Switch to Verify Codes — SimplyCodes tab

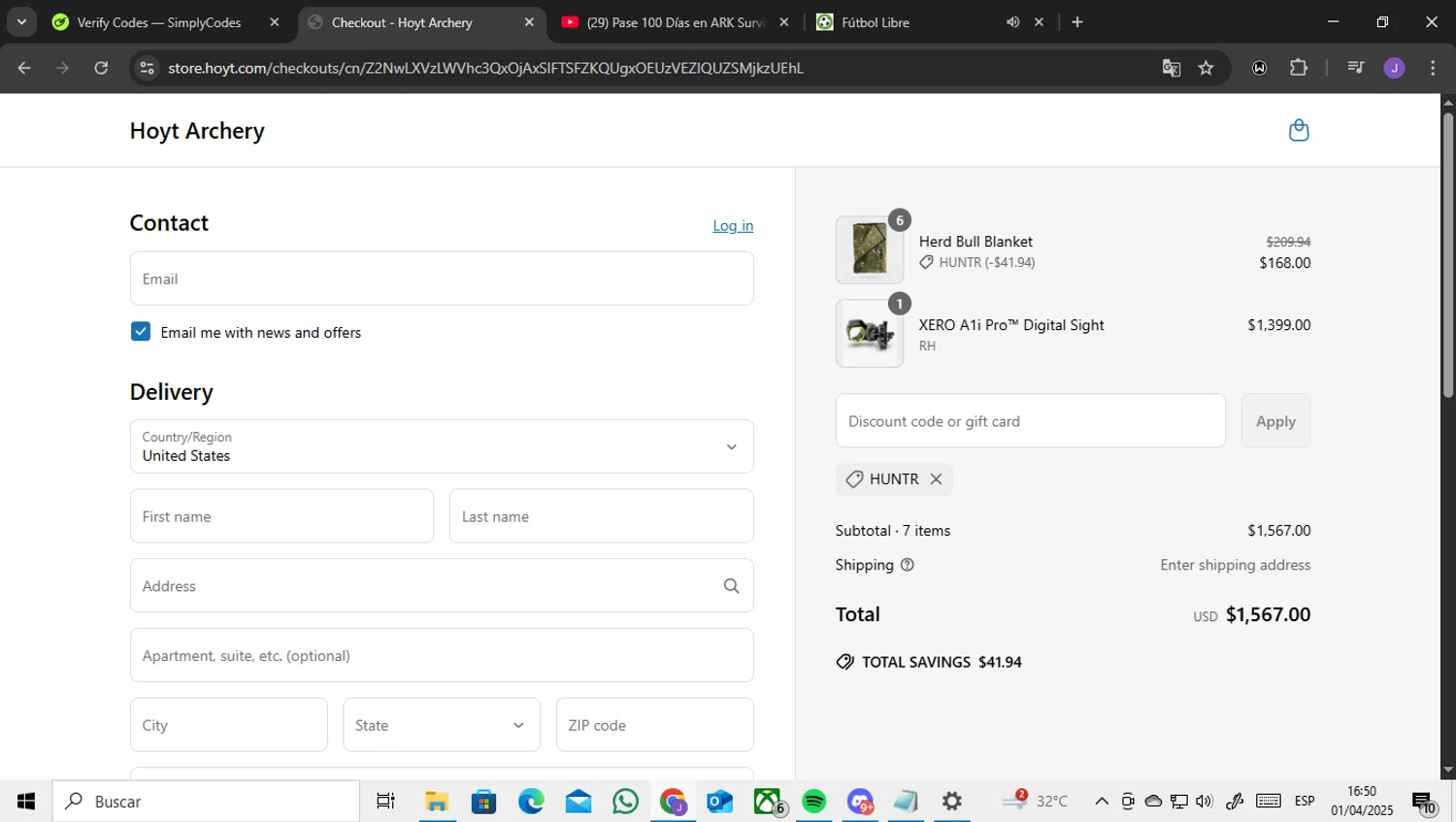(158, 22)
